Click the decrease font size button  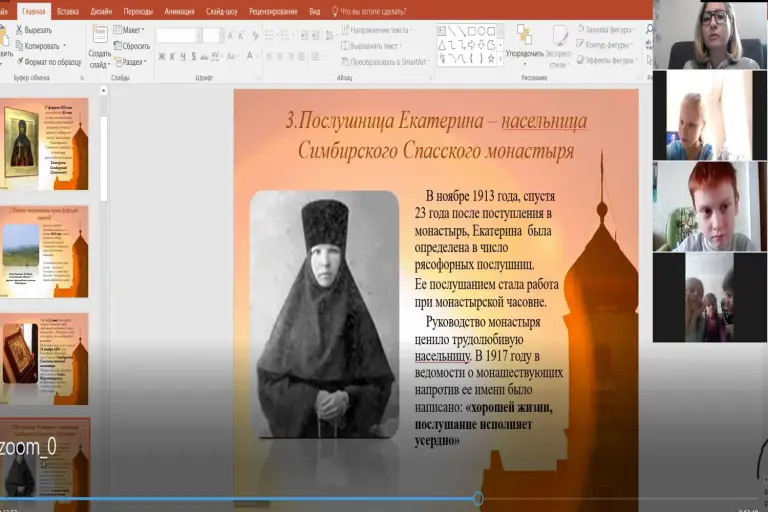(x=241, y=36)
